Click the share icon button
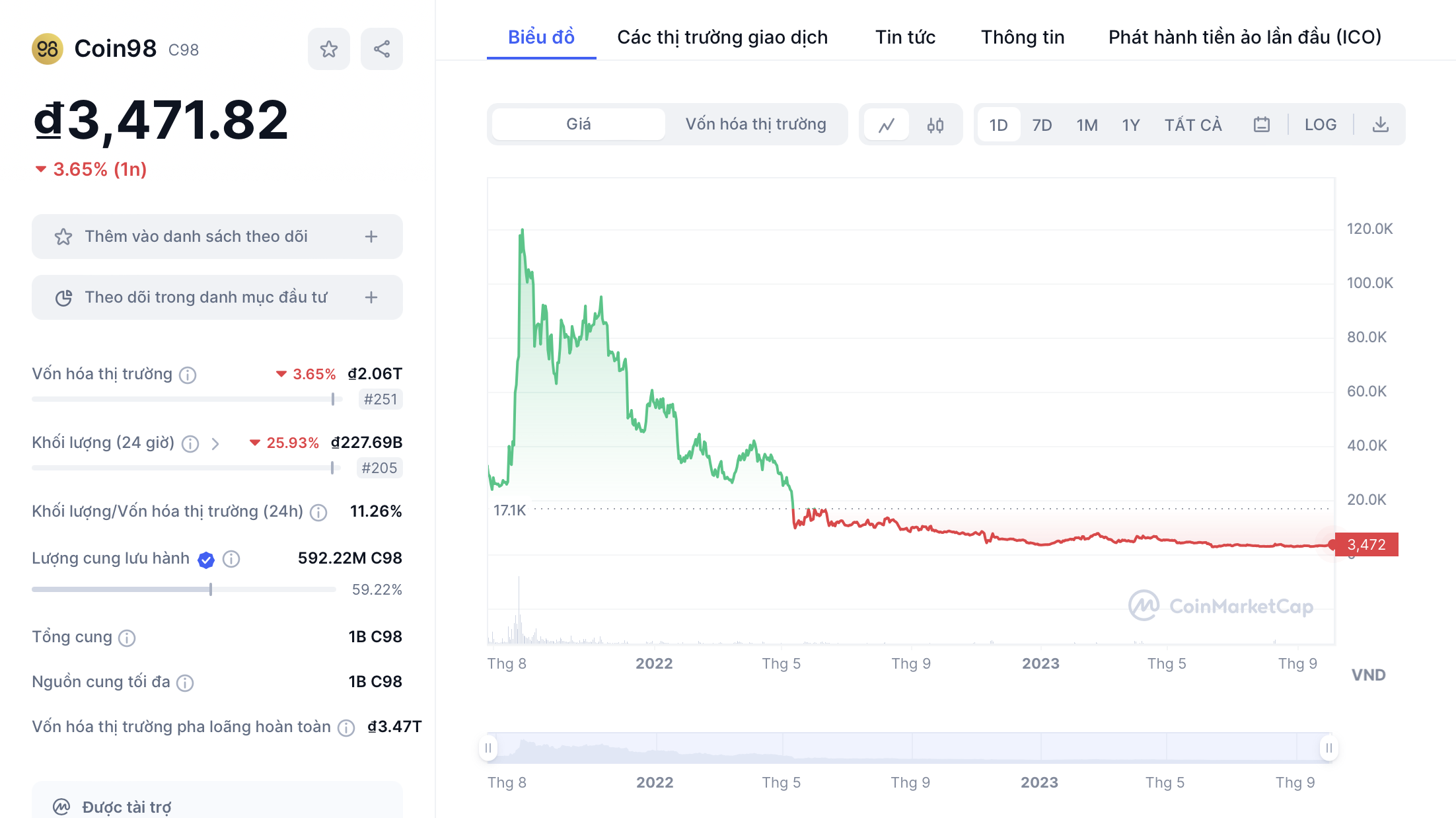This screenshot has height=818, width=1456. click(381, 49)
